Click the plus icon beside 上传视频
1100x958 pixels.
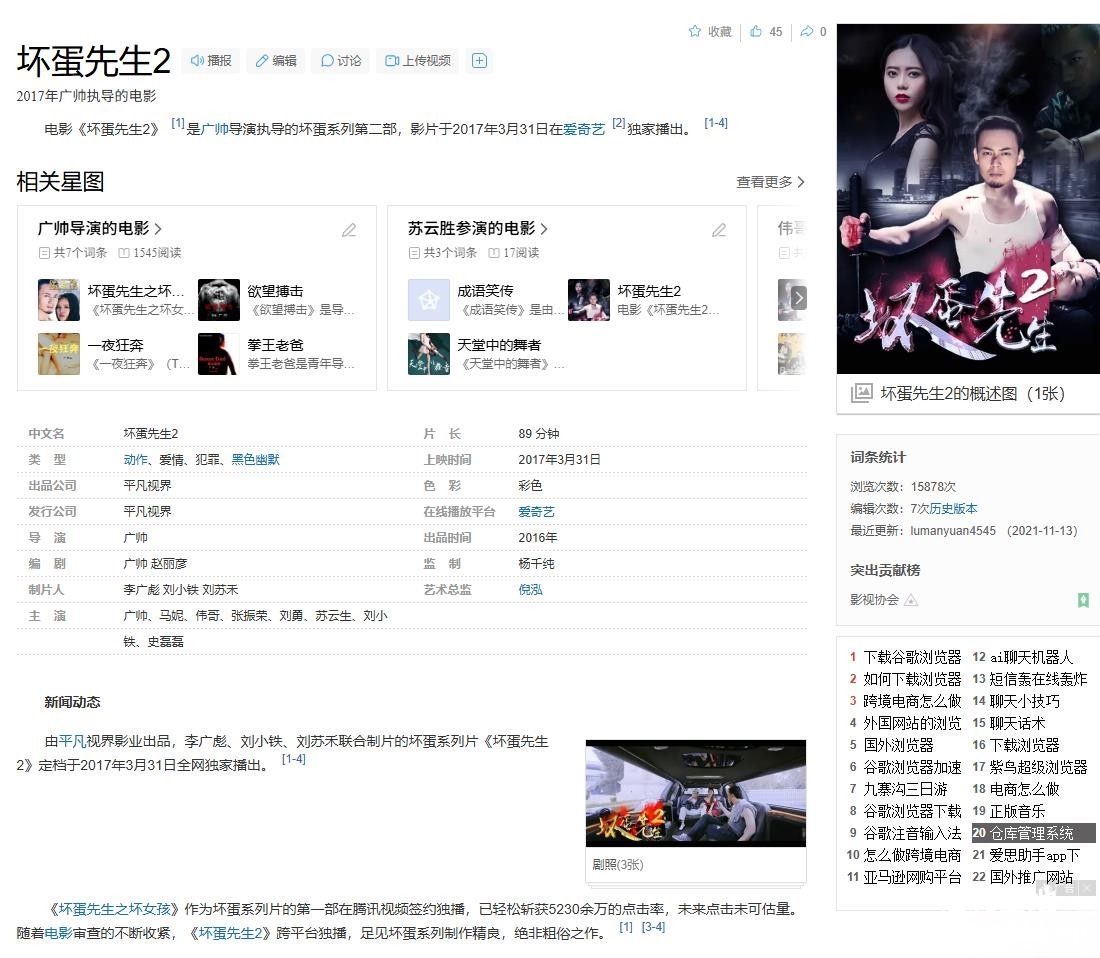tap(479, 61)
